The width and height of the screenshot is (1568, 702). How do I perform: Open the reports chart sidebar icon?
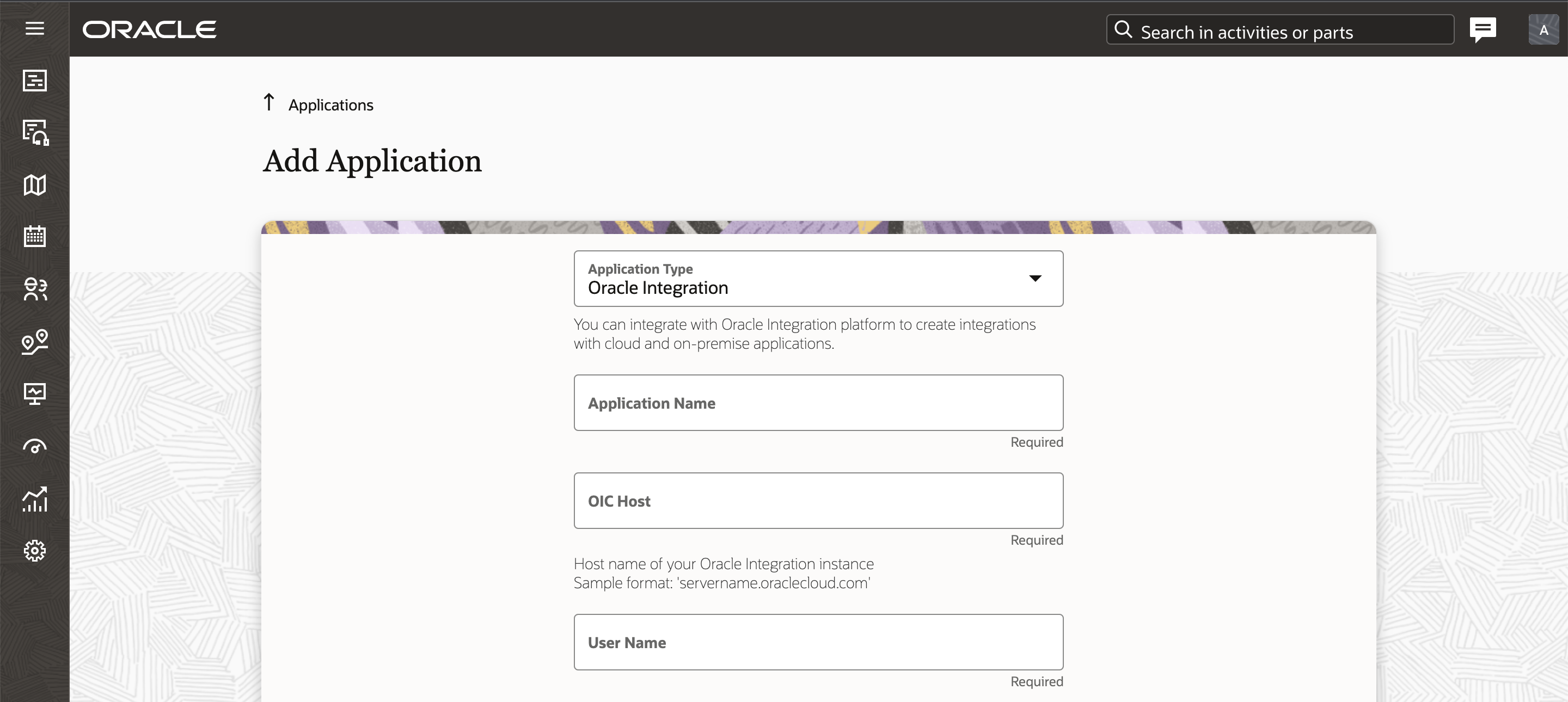[35, 499]
